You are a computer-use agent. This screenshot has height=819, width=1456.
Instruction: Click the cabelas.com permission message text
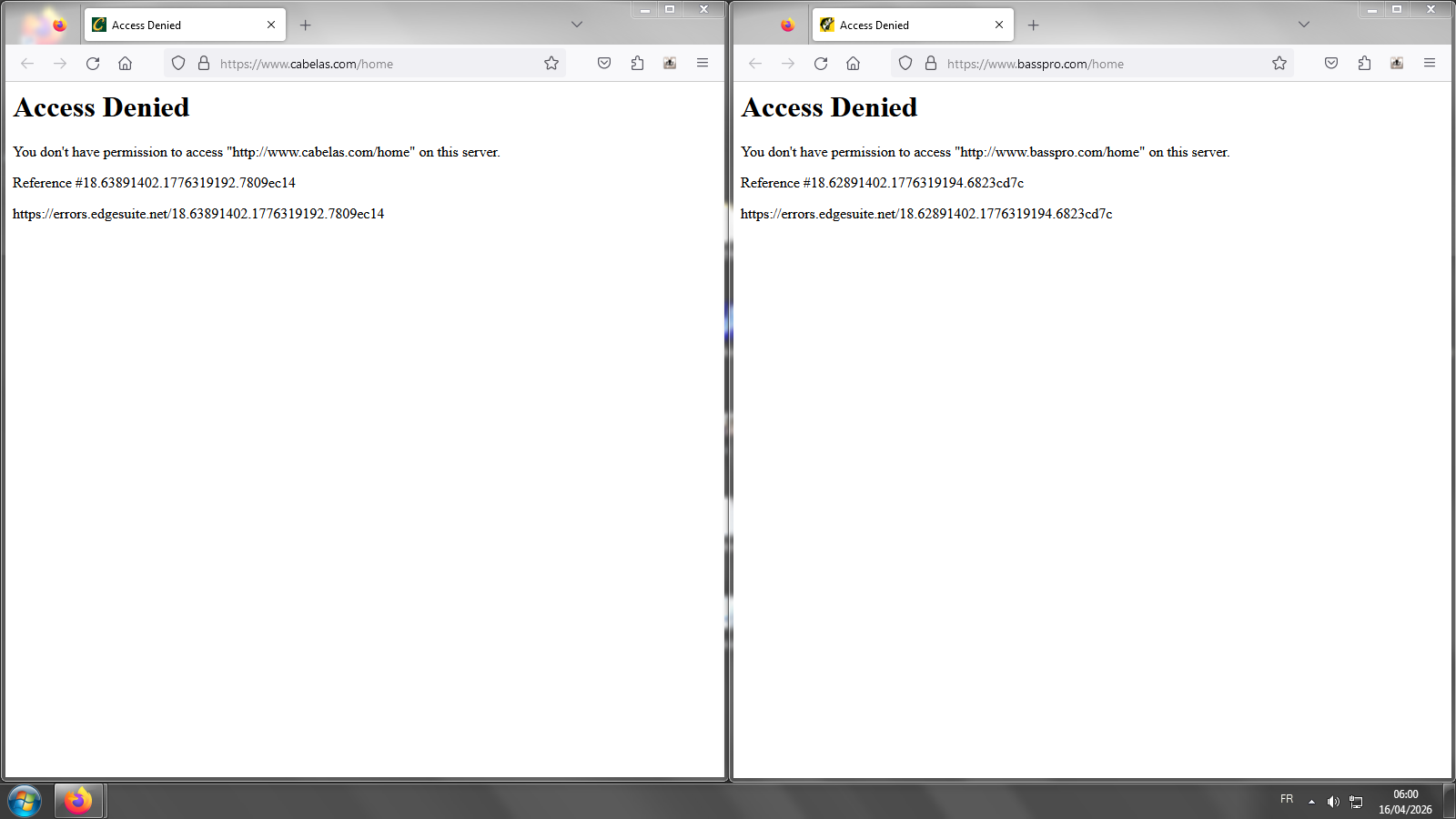[x=257, y=152]
